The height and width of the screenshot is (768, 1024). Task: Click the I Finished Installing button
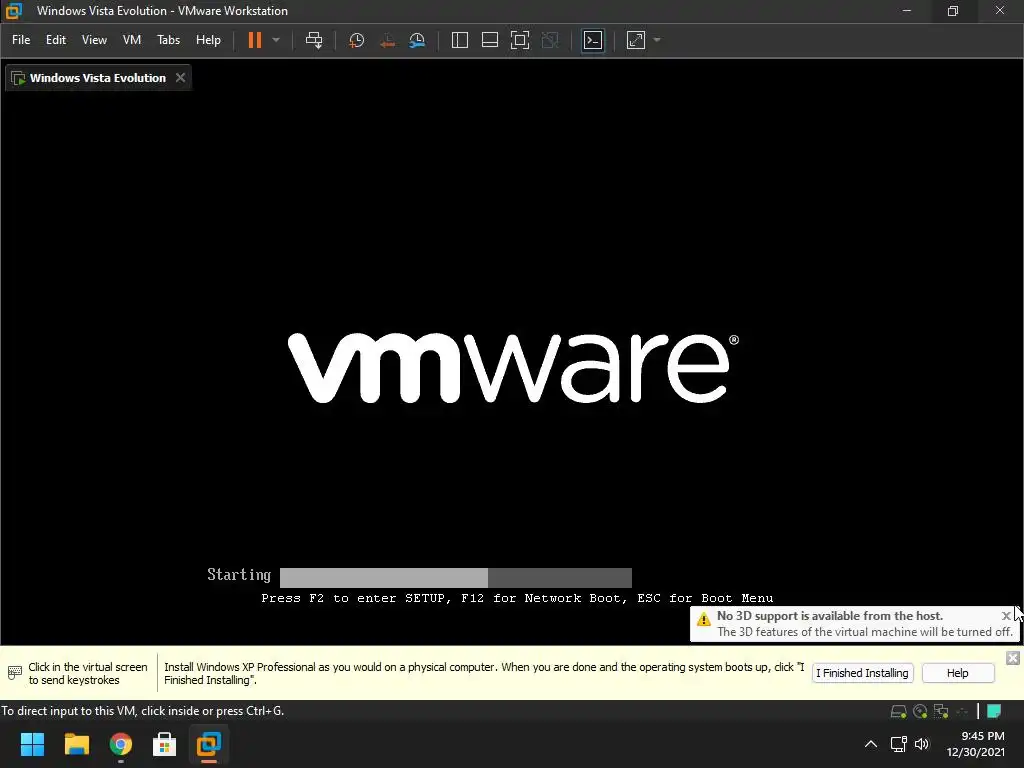862,673
